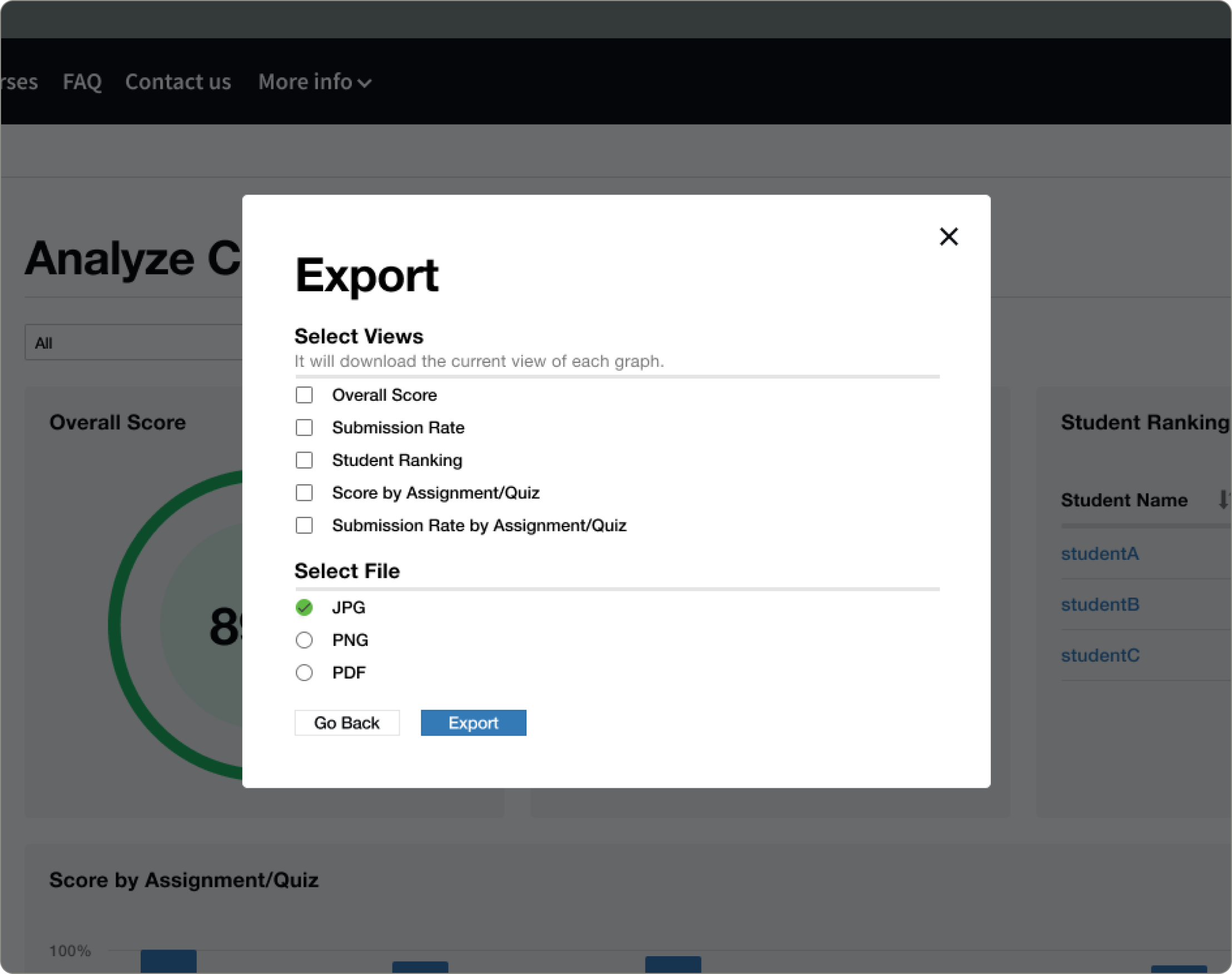This screenshot has height=974, width=1232.
Task: Close the Export dialog with the X icon
Action: 948,236
